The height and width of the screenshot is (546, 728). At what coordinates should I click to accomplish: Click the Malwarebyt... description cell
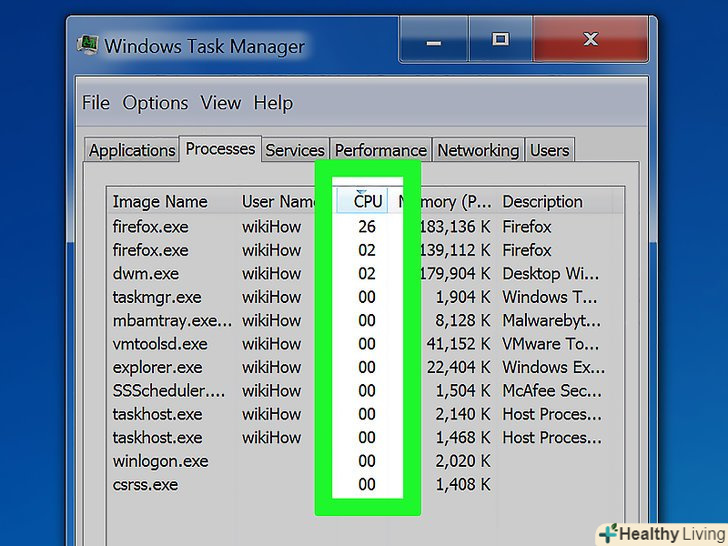552,320
